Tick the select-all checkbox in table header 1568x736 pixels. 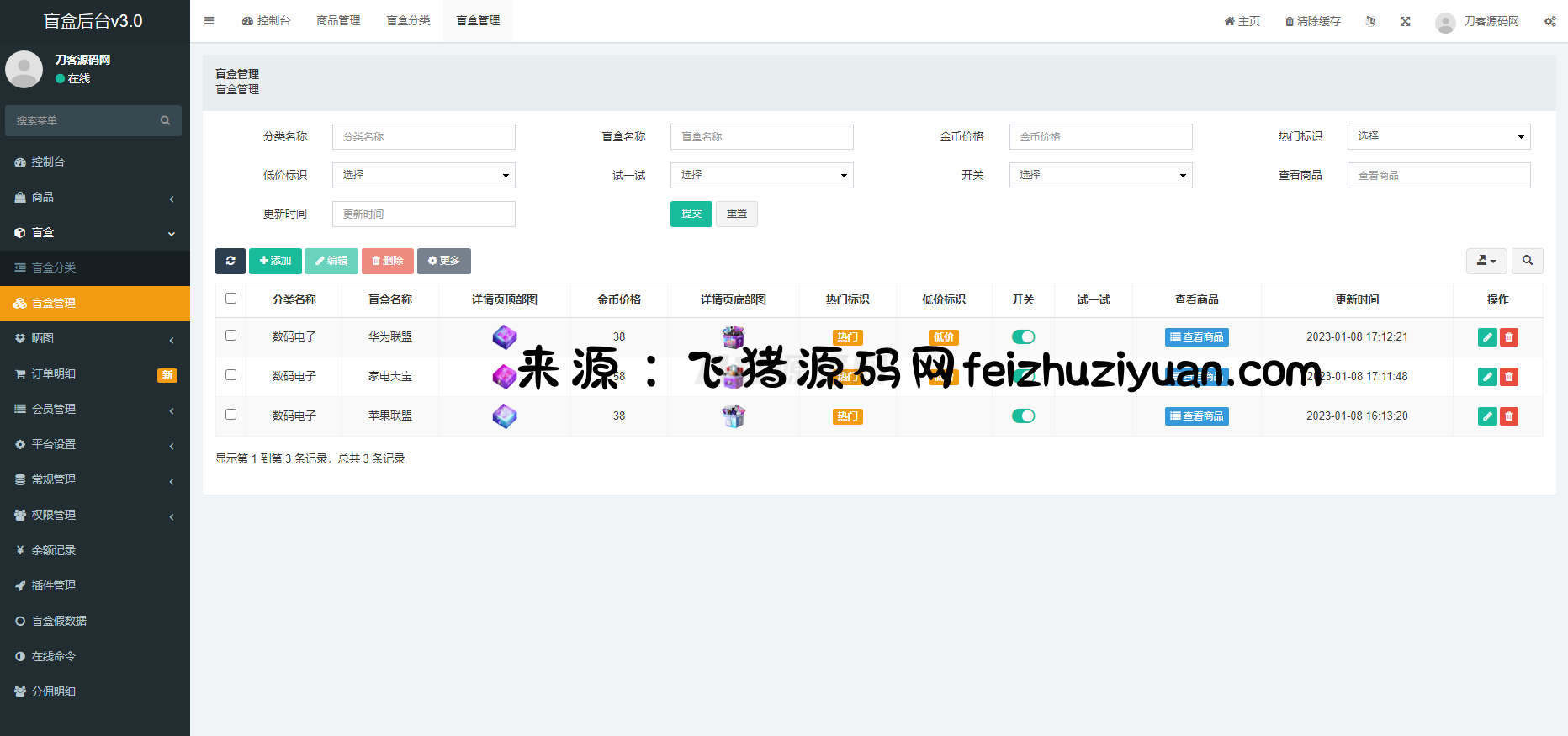[x=231, y=299]
